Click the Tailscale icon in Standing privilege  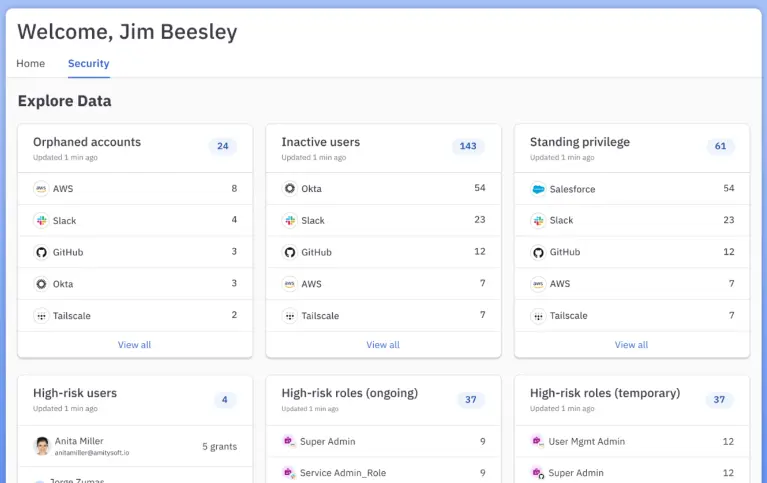click(x=538, y=316)
